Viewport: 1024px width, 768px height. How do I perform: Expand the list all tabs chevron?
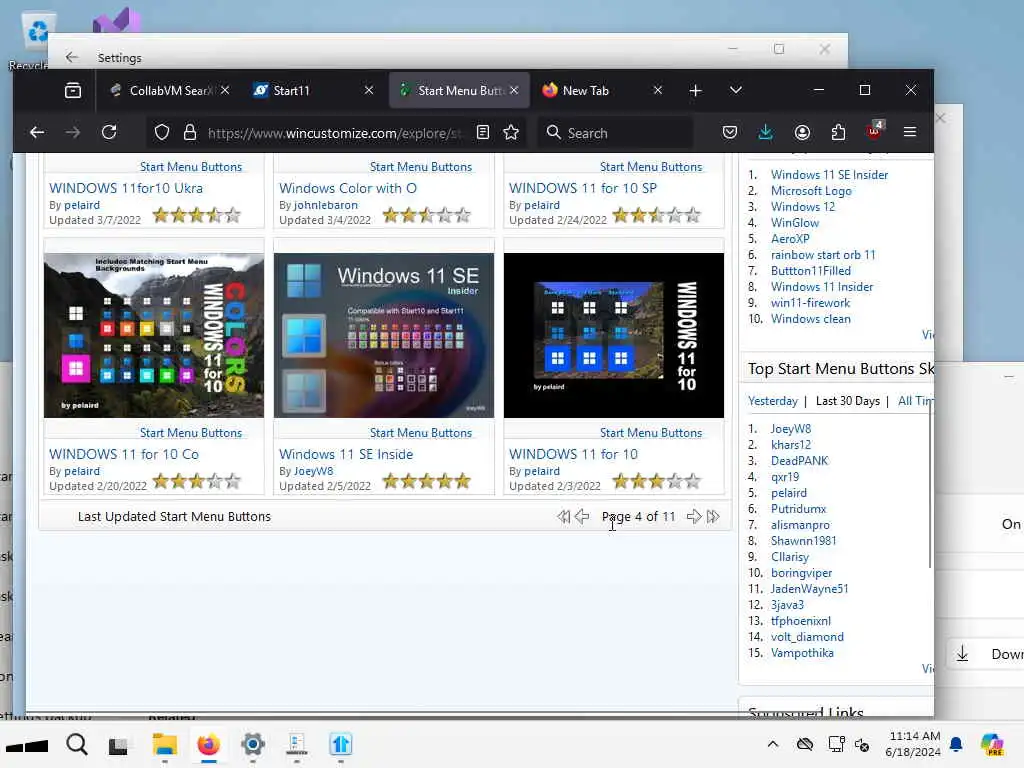point(735,90)
